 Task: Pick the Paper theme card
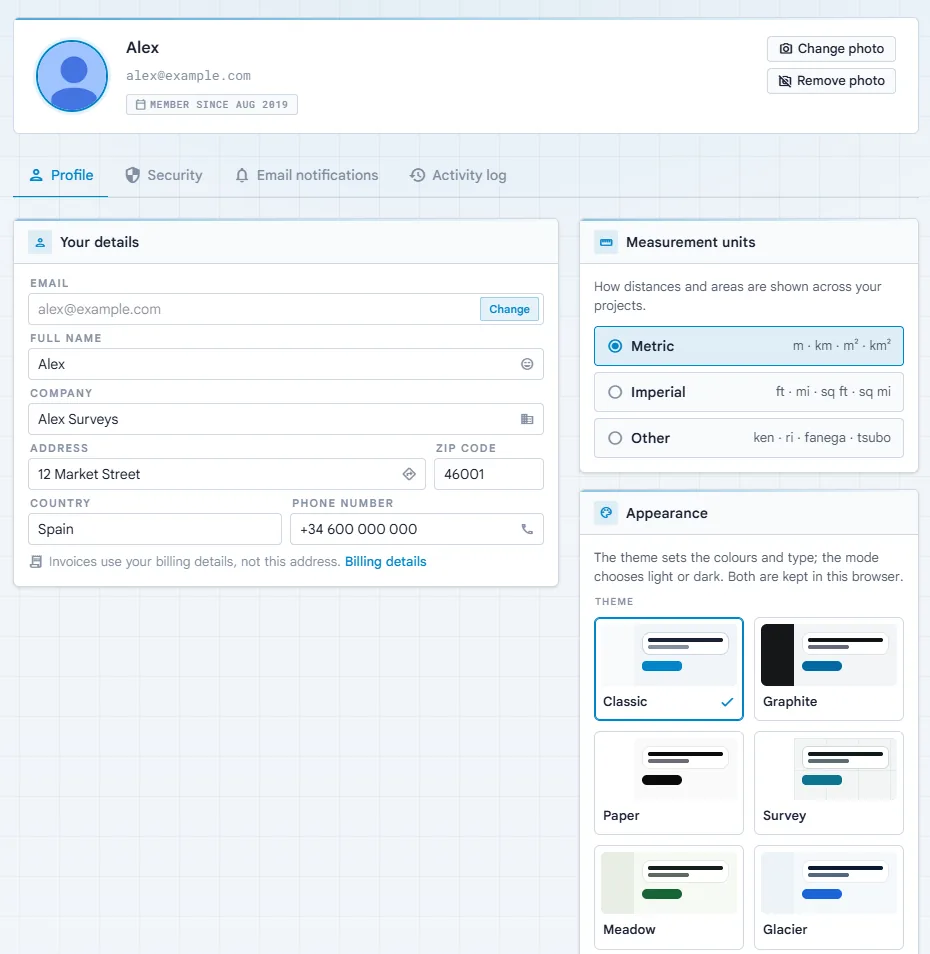(x=668, y=783)
